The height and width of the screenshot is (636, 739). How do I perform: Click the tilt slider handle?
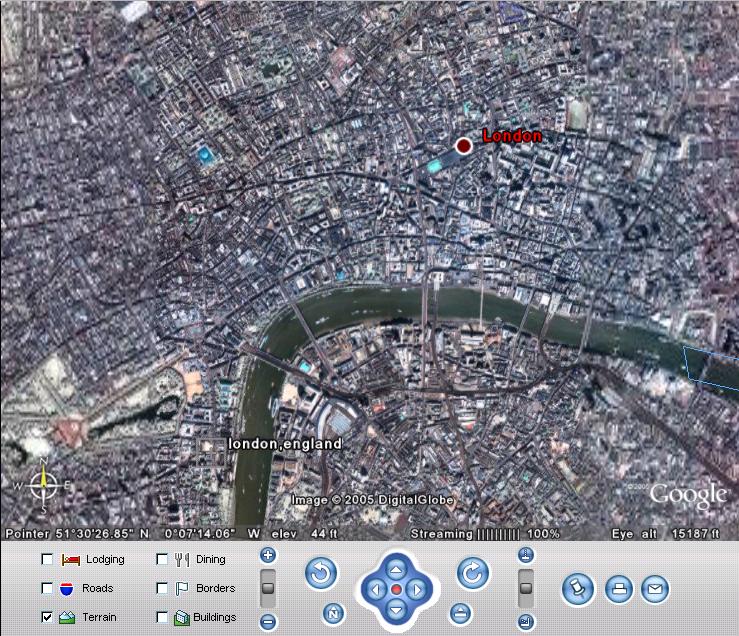click(x=526, y=588)
